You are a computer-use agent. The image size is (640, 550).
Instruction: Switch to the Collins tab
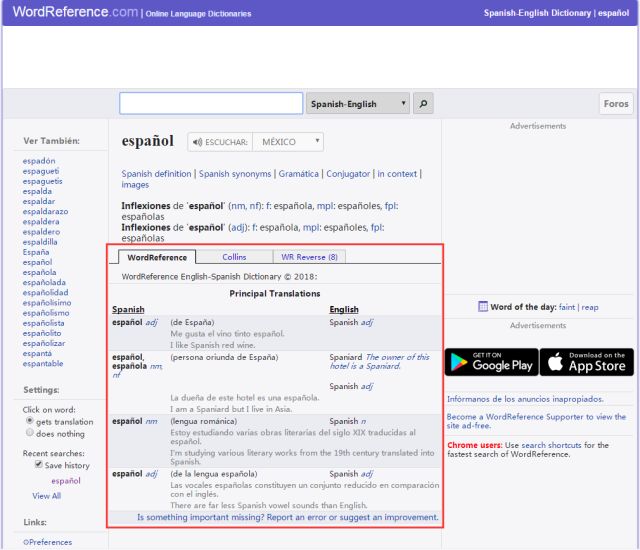[234, 257]
